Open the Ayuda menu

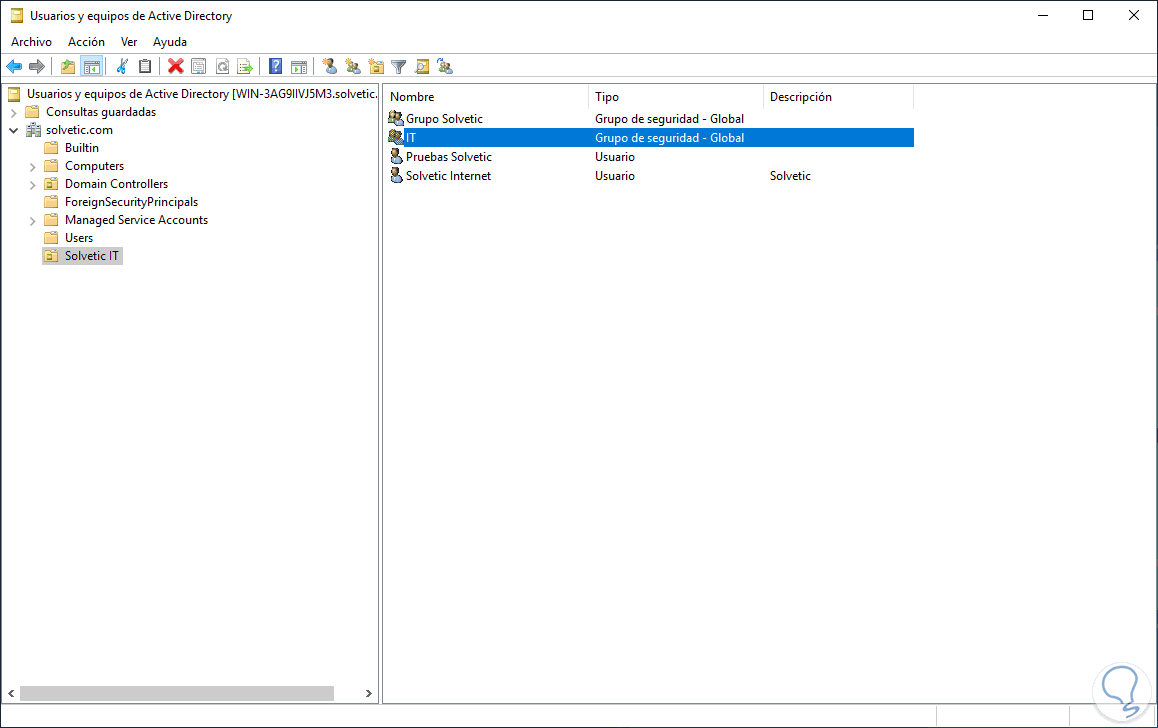pos(170,42)
